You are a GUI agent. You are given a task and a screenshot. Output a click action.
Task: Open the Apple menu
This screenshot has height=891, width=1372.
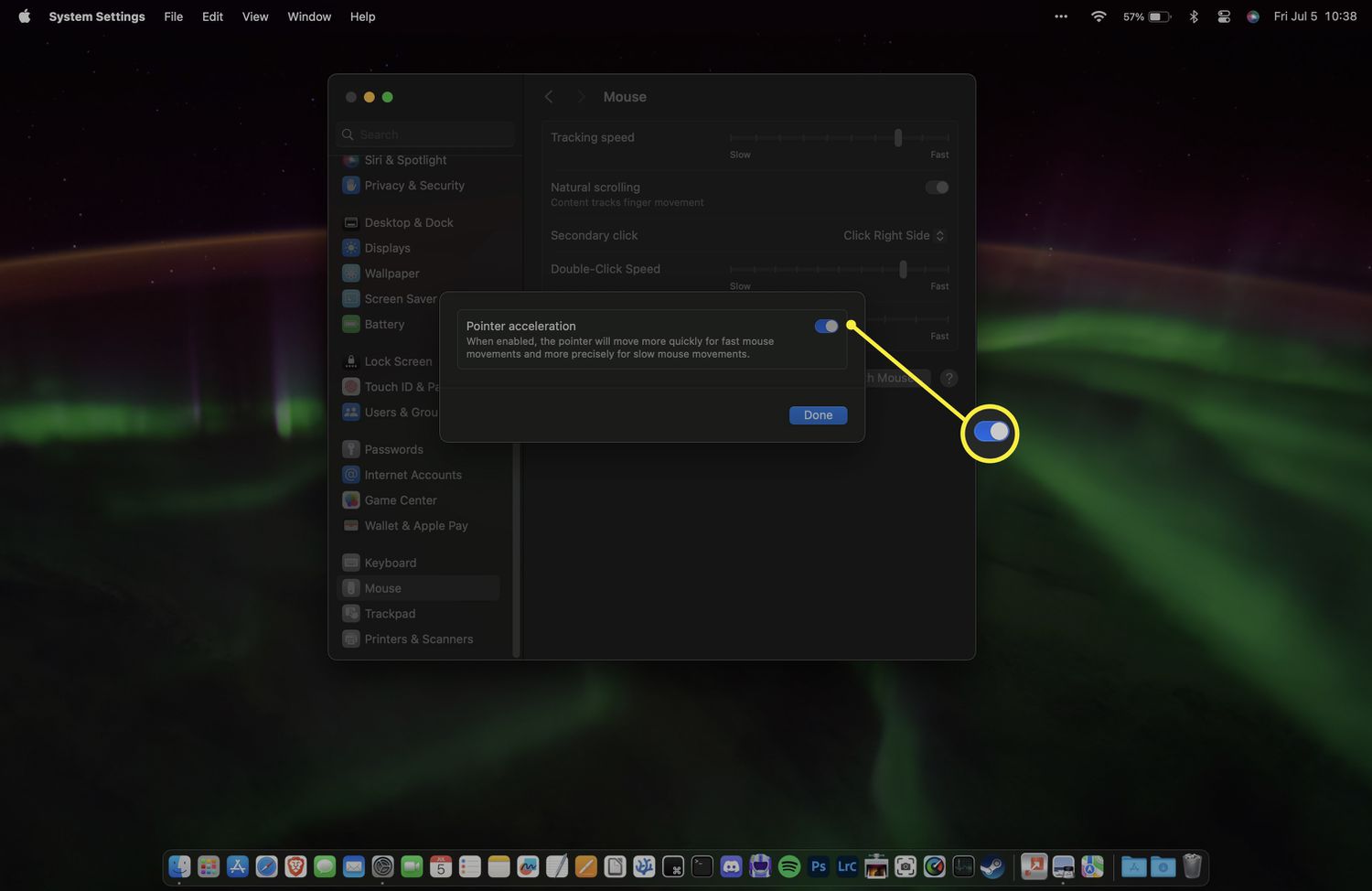[24, 16]
